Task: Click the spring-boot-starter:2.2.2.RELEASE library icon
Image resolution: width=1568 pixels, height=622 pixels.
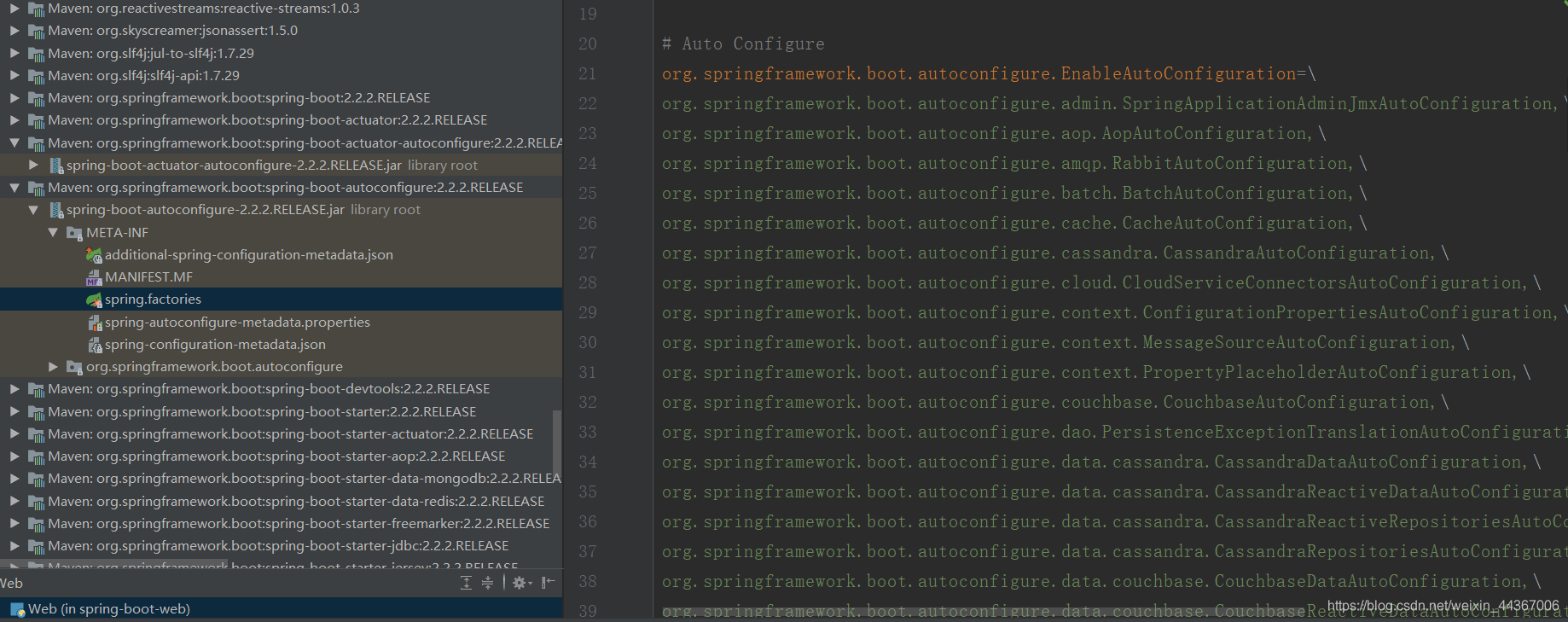Action: click(x=37, y=412)
